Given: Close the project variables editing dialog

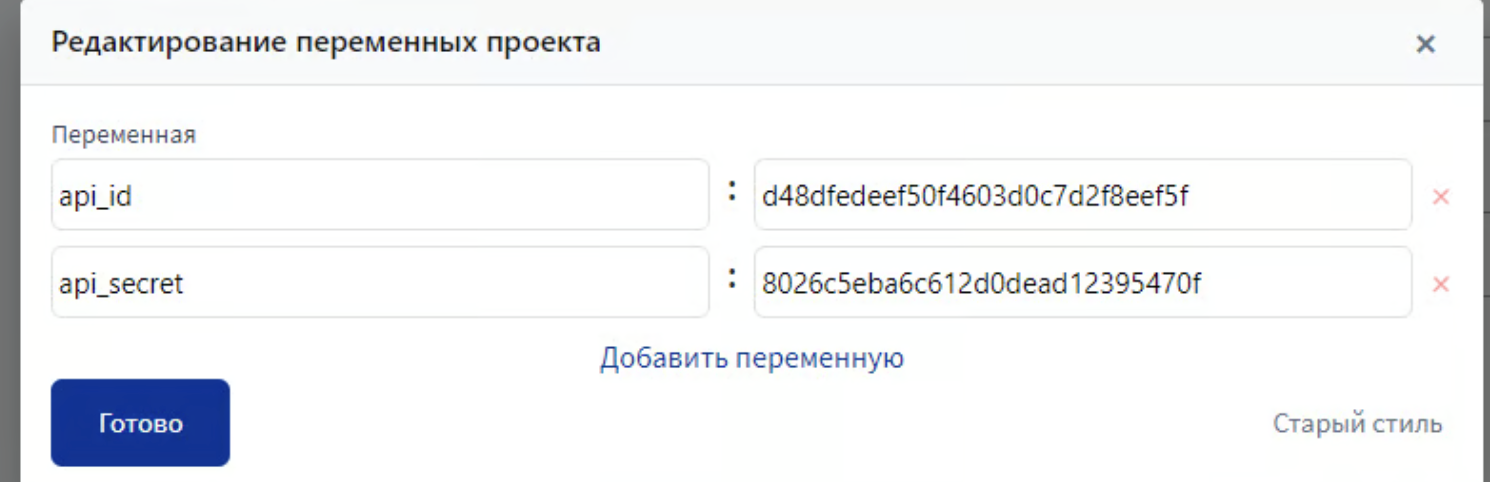Looking at the screenshot, I should click(1425, 44).
